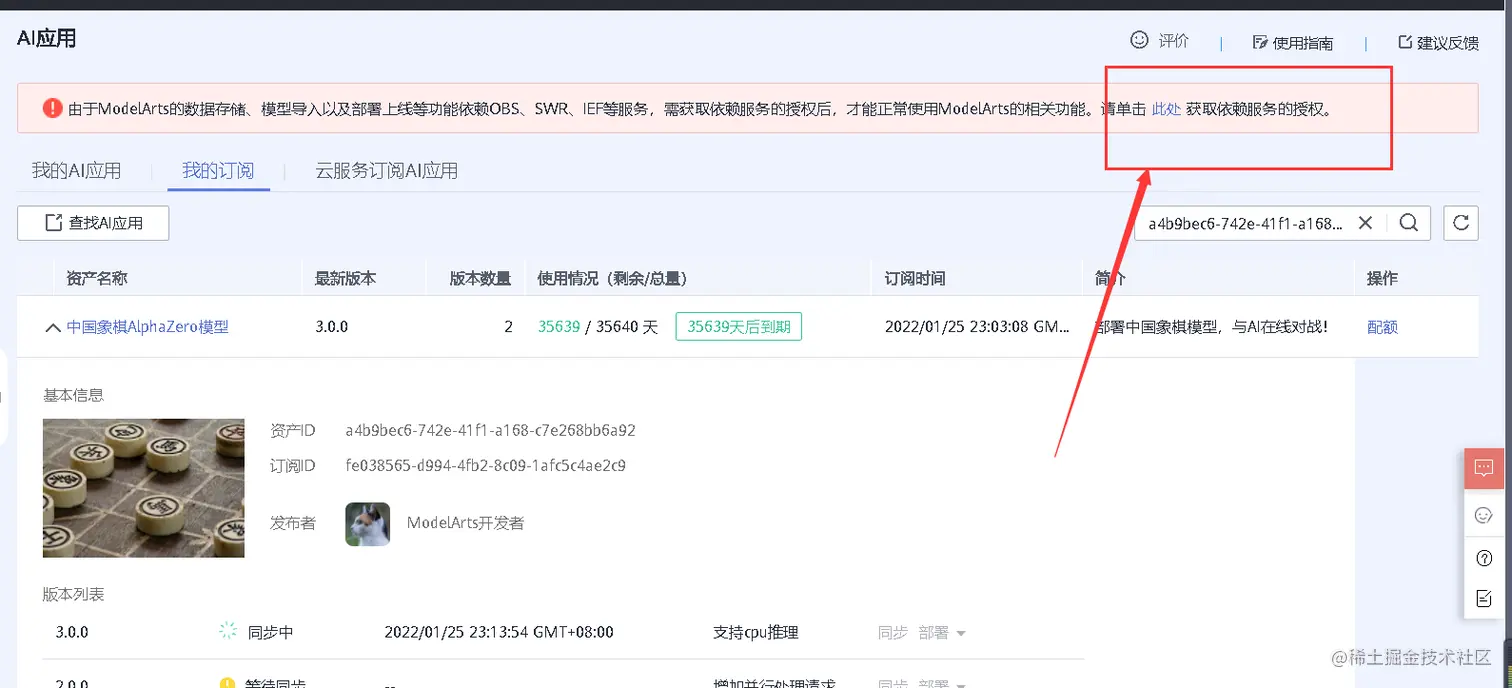Click the 35639天后到期 expiry badge

pyautogui.click(x=739, y=326)
